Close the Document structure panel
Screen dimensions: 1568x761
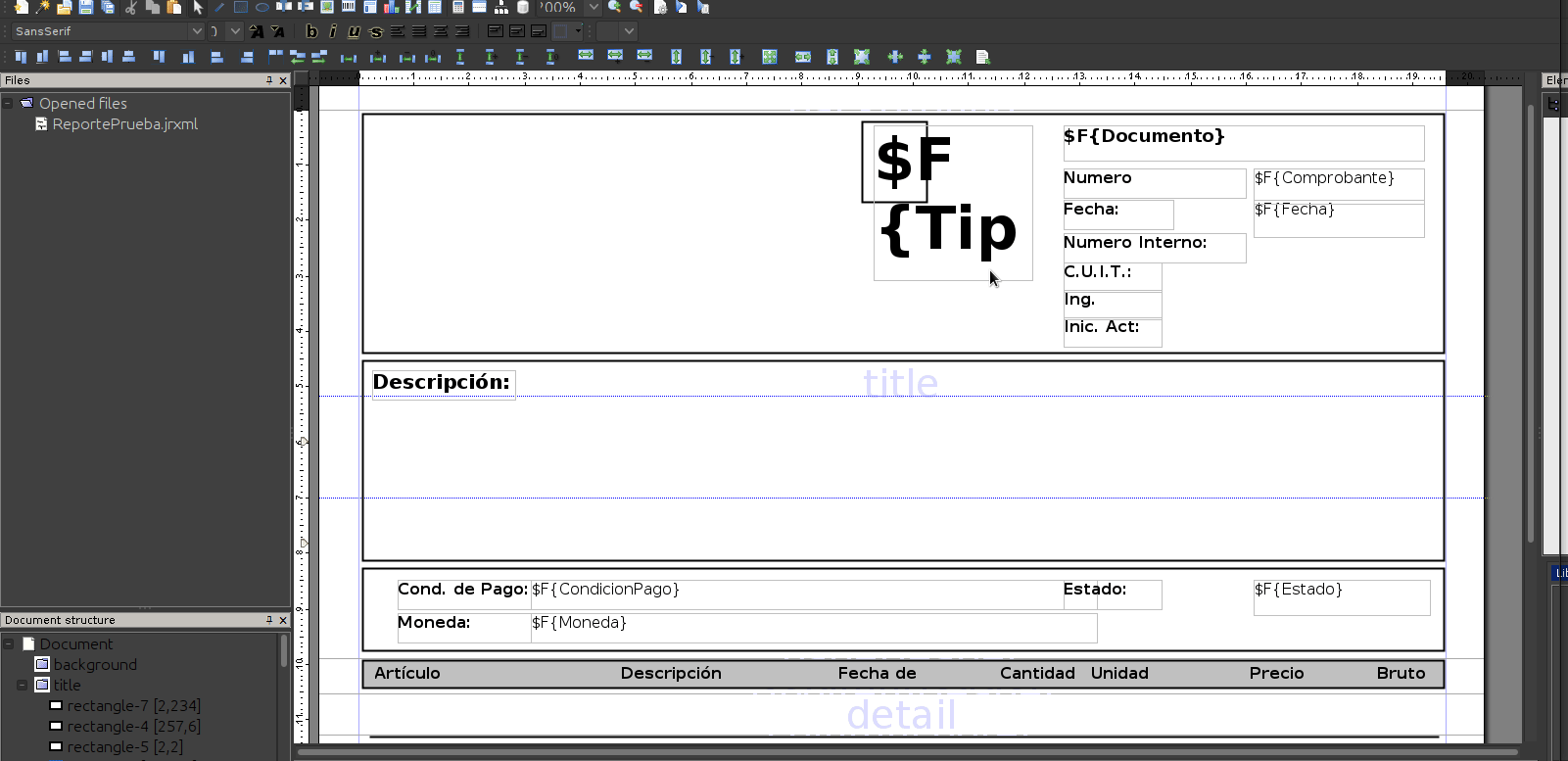coord(283,620)
